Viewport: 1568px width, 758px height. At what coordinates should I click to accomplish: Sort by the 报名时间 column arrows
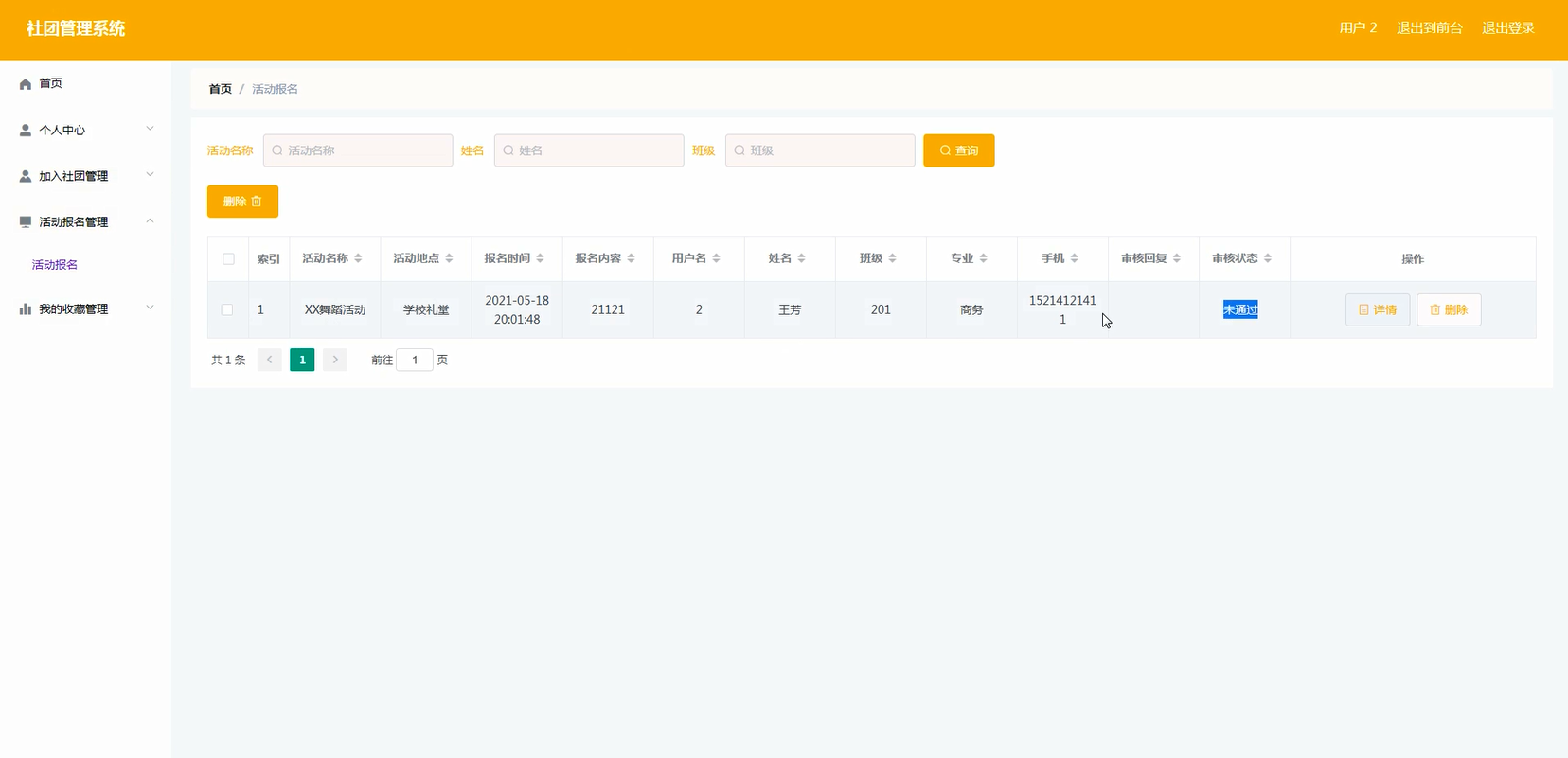coord(540,258)
